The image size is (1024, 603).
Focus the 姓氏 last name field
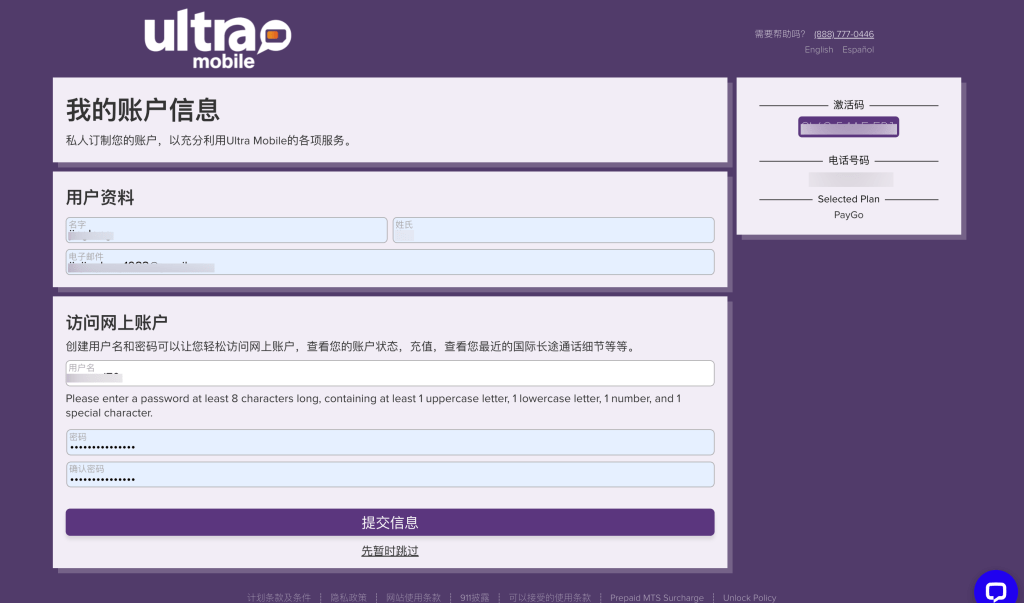pos(553,230)
